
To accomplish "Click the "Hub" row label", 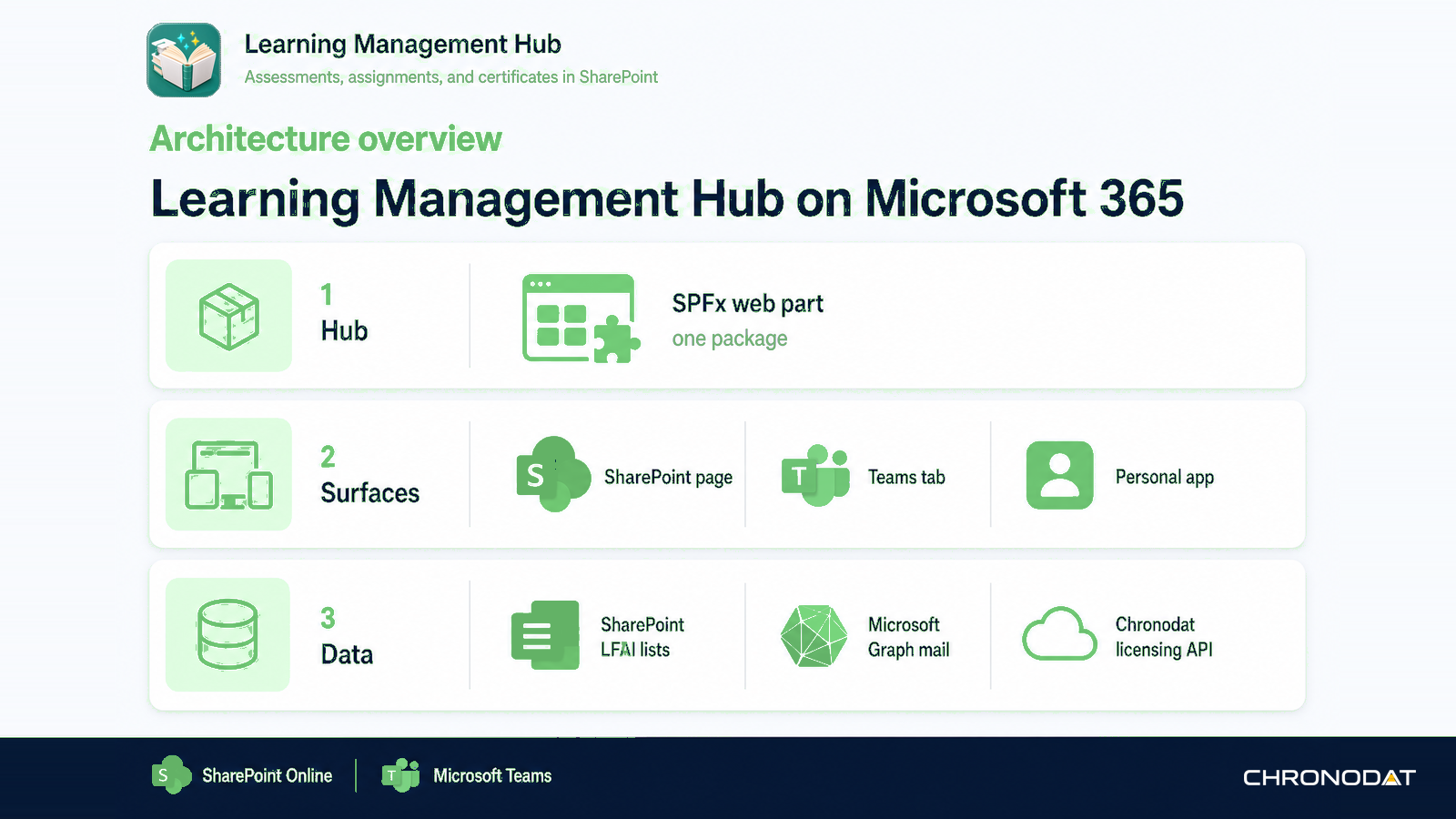I will [x=344, y=330].
